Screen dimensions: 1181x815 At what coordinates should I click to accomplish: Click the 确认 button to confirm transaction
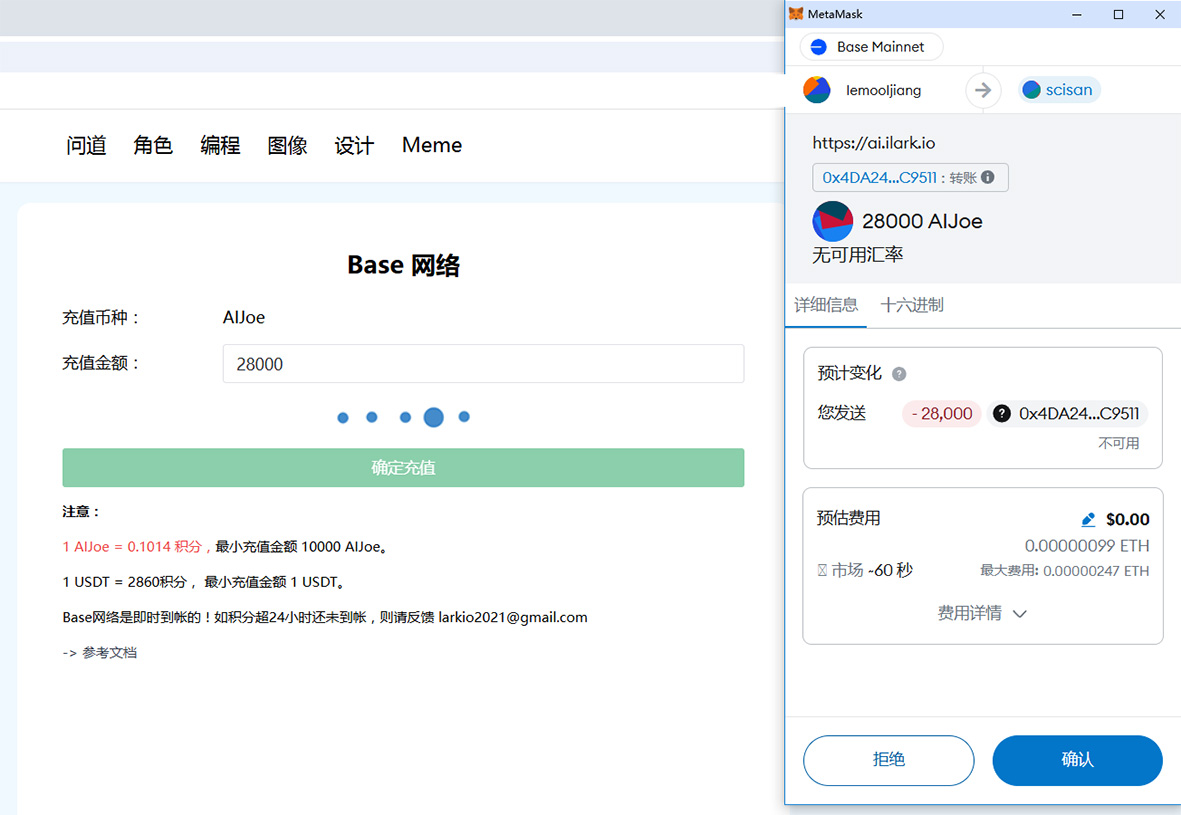pyautogui.click(x=1077, y=760)
